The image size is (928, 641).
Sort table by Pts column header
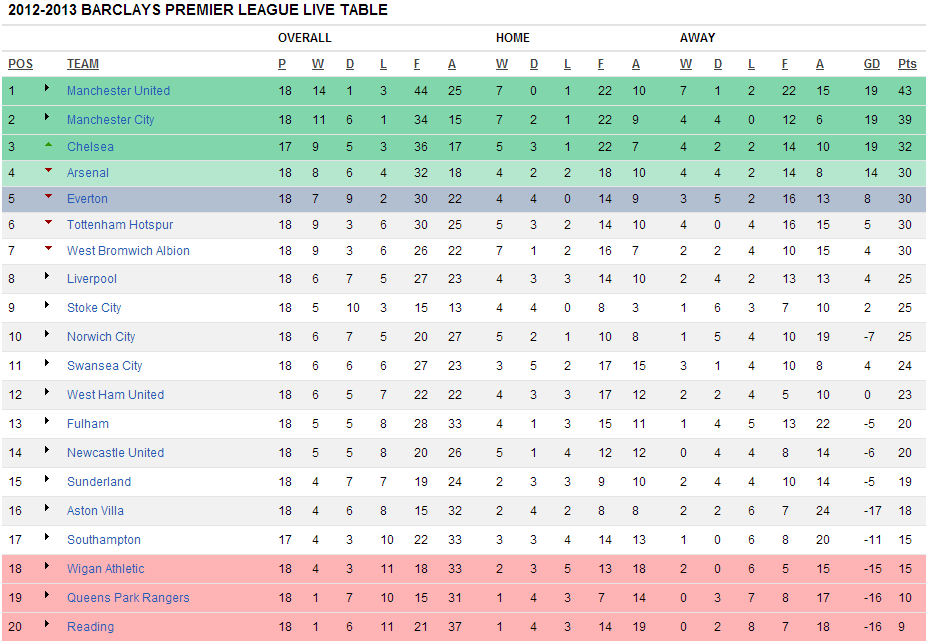[x=907, y=64]
